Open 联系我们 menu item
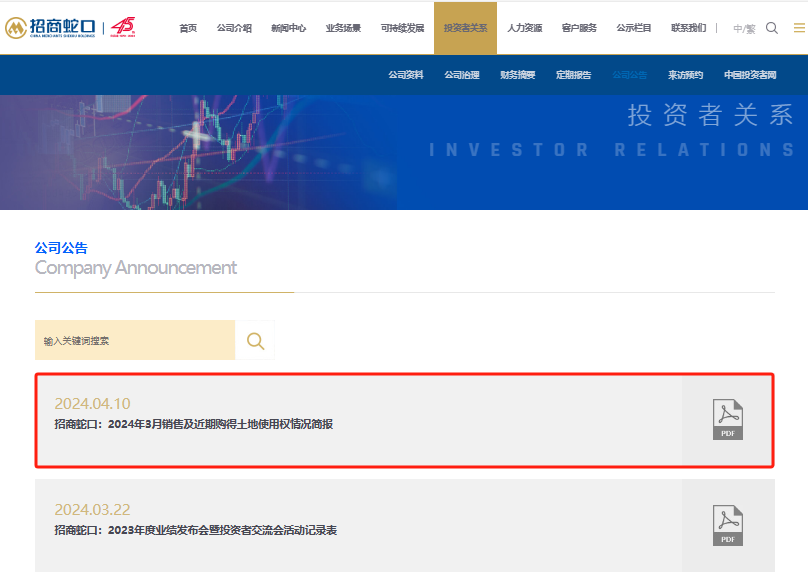Image resolution: width=808 pixels, height=579 pixels. 688,28
